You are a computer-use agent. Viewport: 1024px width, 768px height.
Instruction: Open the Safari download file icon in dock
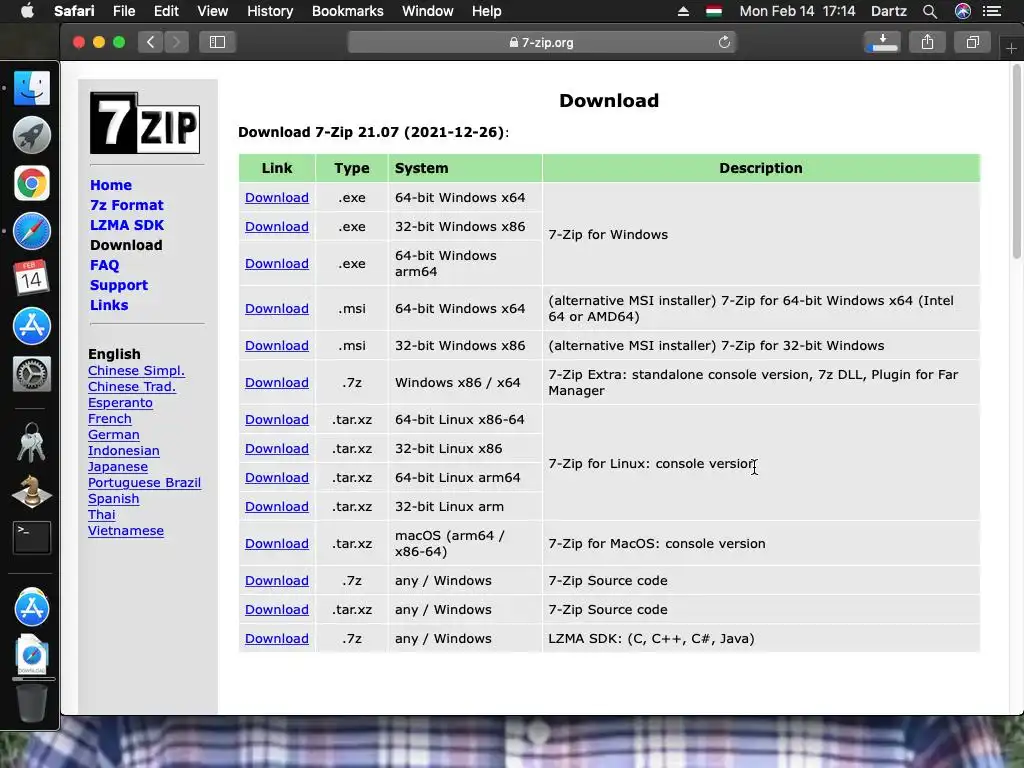coord(31,654)
